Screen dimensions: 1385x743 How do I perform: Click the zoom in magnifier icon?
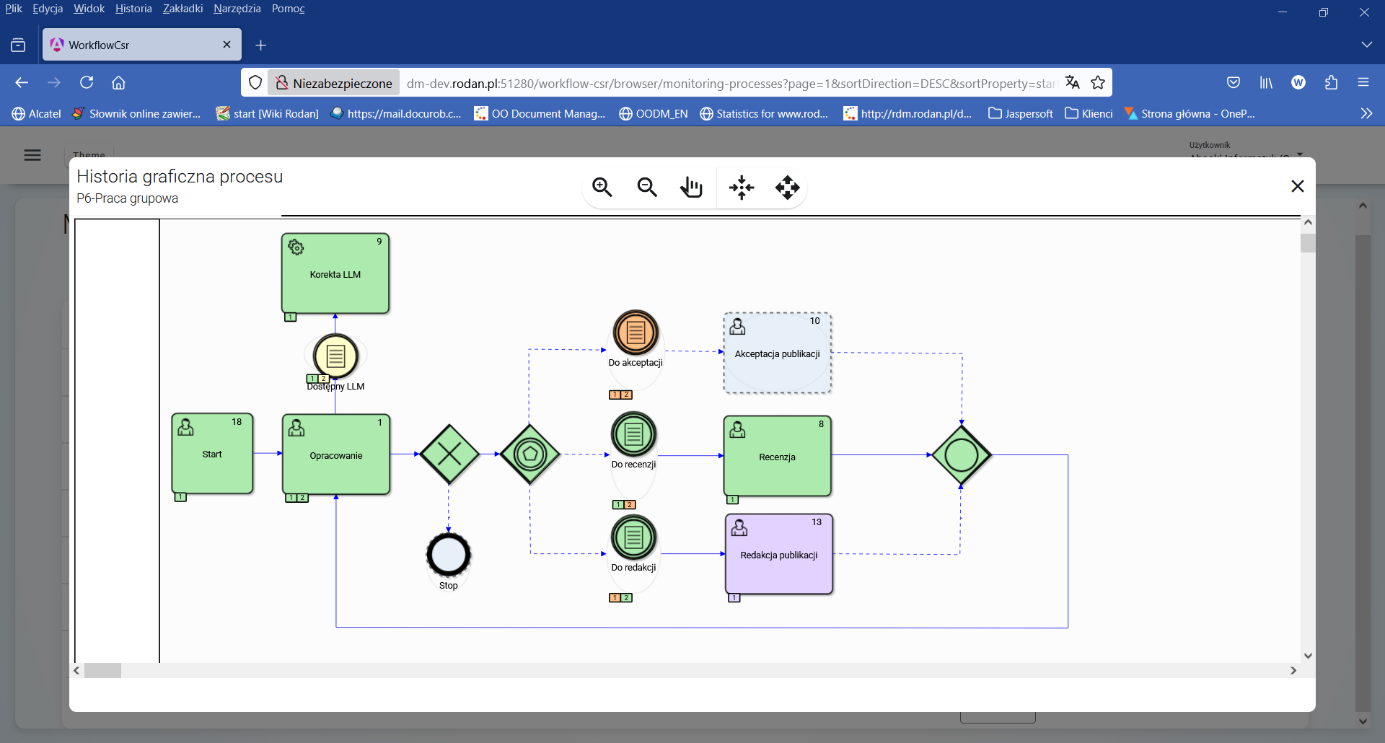(x=602, y=187)
